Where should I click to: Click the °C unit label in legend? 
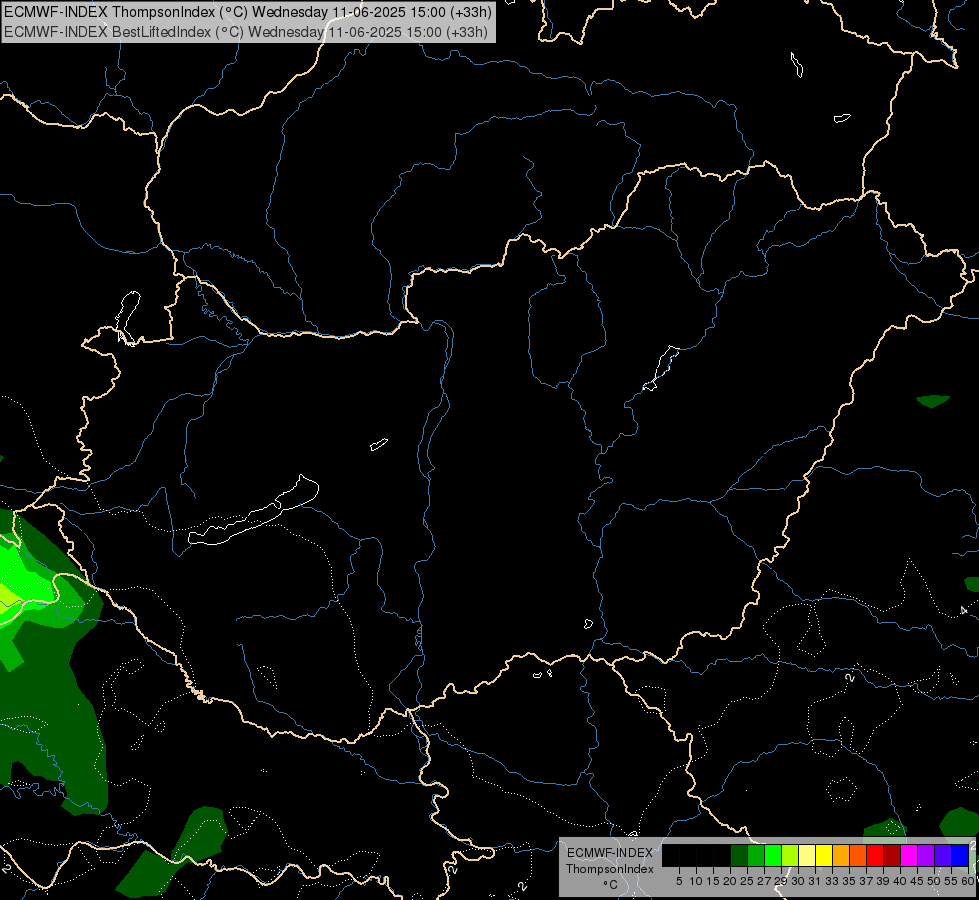click(x=611, y=884)
